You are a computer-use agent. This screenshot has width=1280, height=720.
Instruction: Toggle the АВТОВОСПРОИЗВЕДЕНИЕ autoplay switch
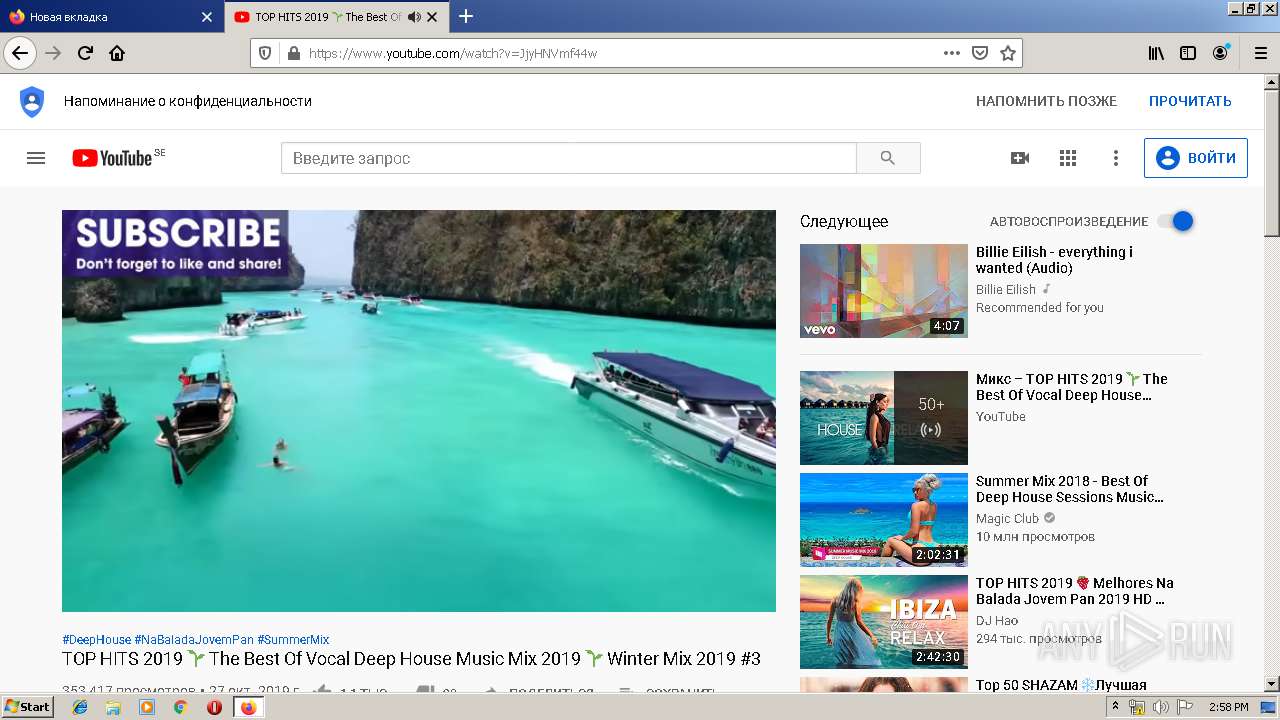[1176, 221]
